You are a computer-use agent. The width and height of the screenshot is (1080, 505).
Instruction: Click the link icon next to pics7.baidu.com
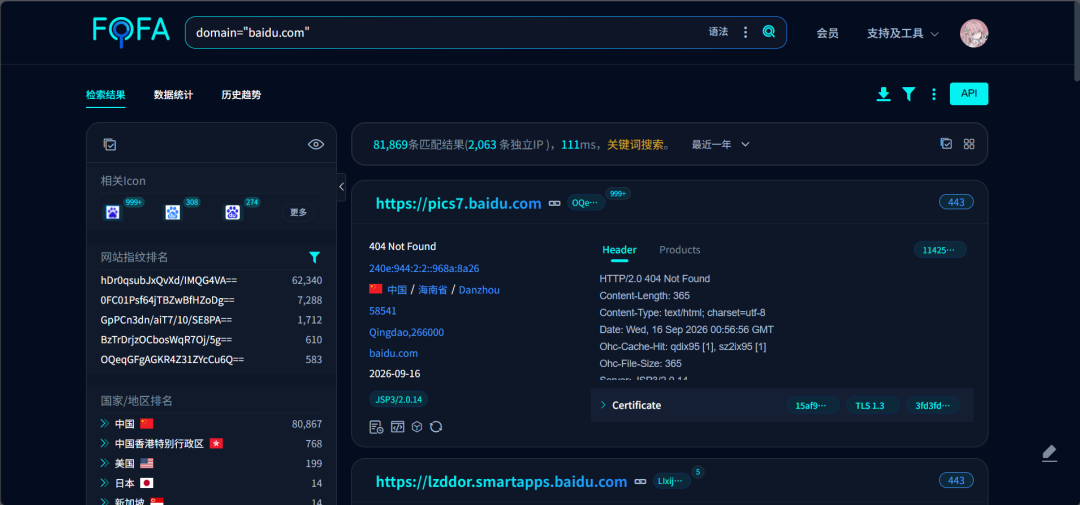[x=554, y=203]
